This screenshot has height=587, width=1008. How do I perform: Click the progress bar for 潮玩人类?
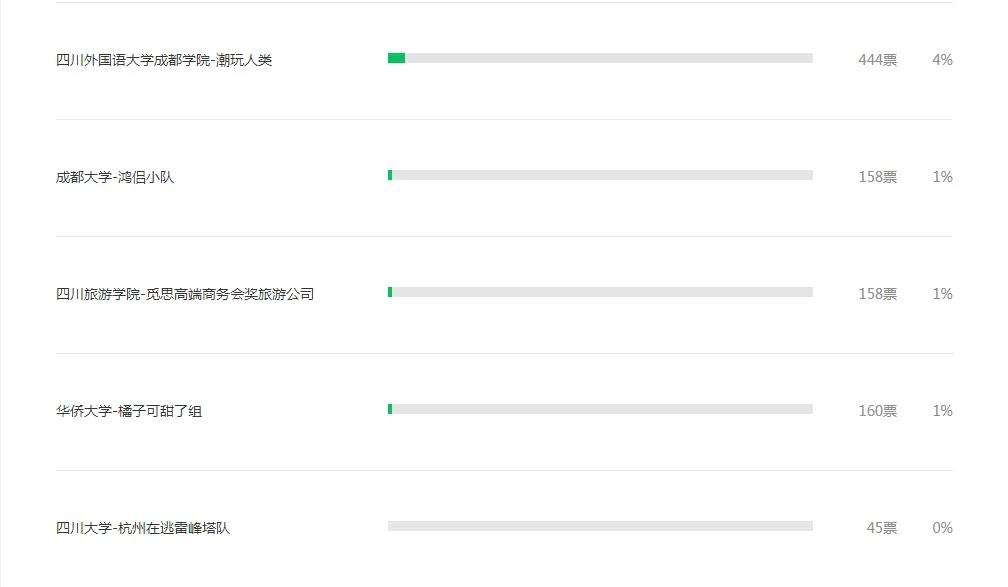(x=600, y=59)
